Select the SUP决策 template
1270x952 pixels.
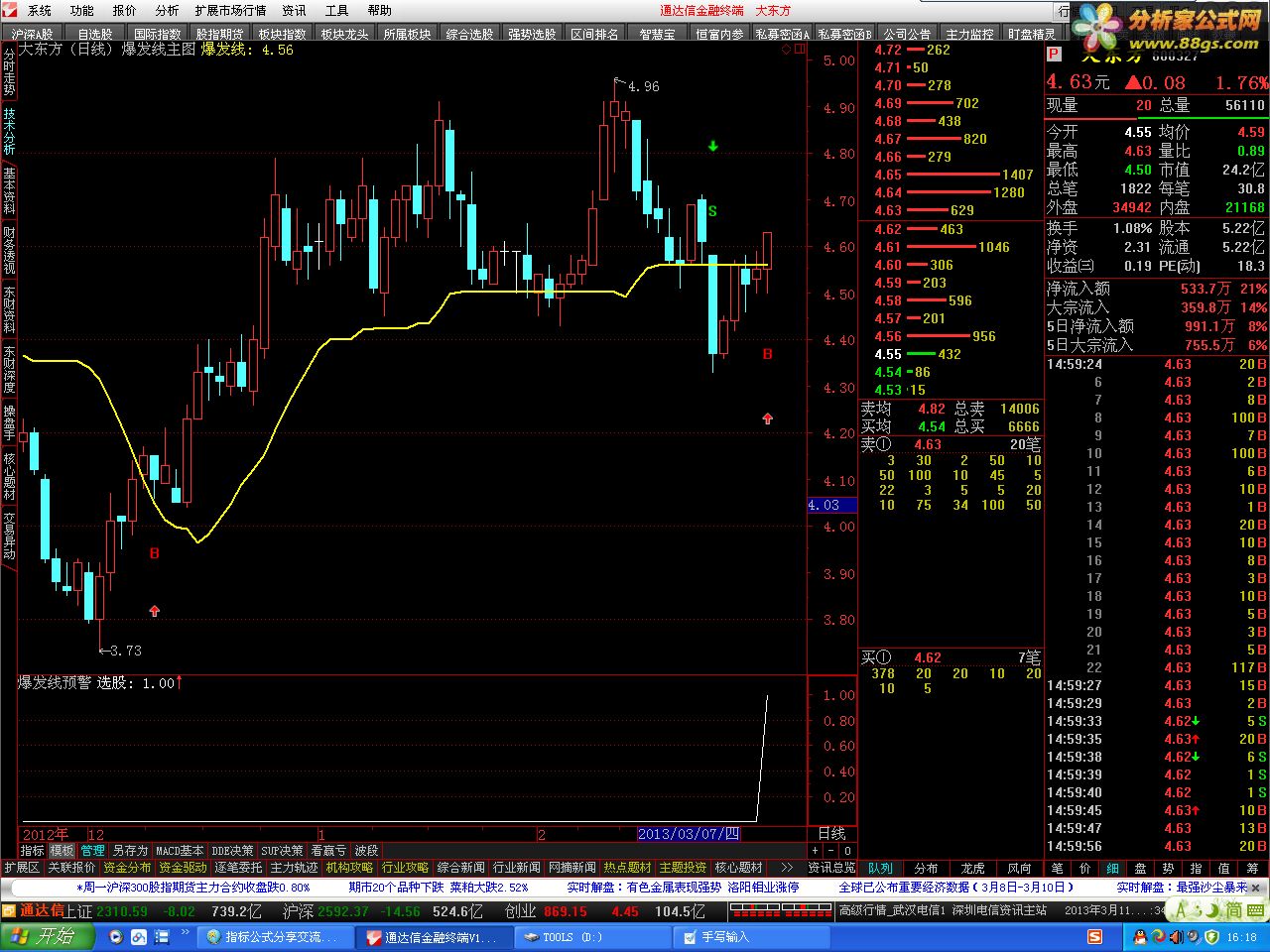tap(282, 851)
